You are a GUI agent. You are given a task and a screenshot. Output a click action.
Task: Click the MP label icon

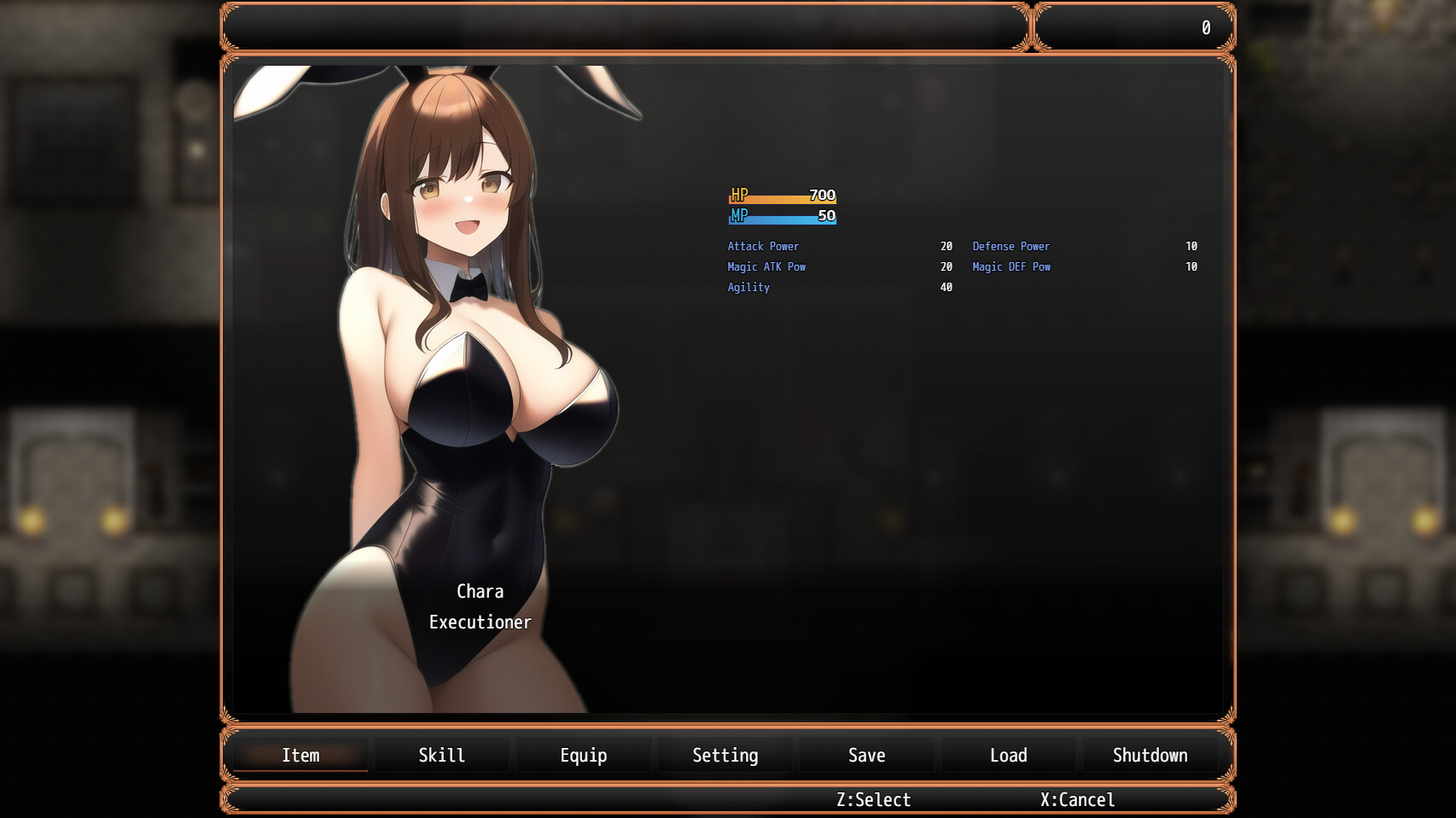pos(739,215)
